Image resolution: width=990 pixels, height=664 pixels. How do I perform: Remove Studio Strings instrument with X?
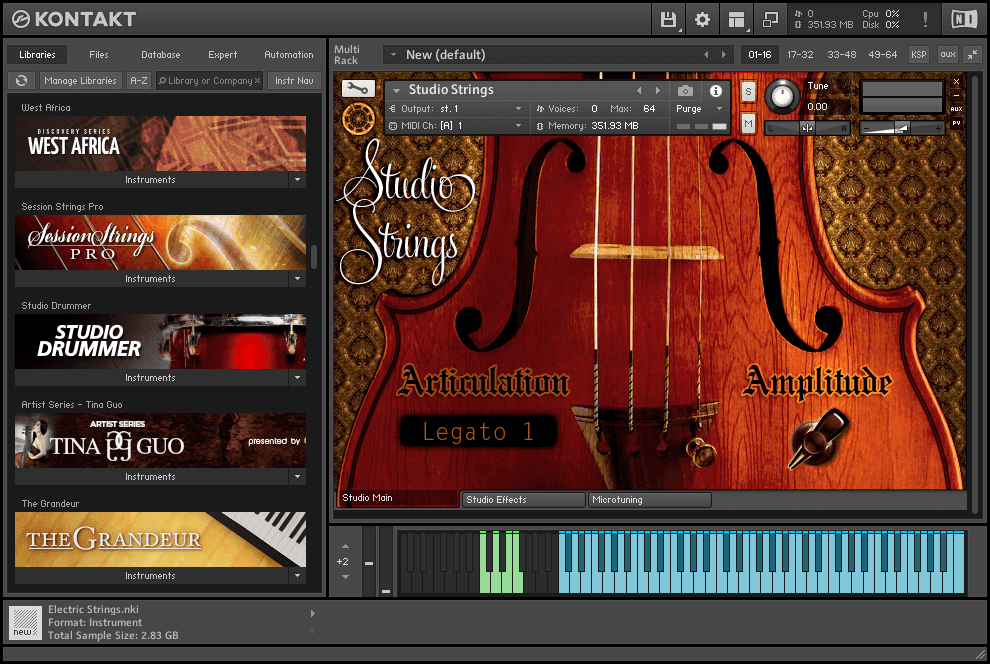point(956,81)
